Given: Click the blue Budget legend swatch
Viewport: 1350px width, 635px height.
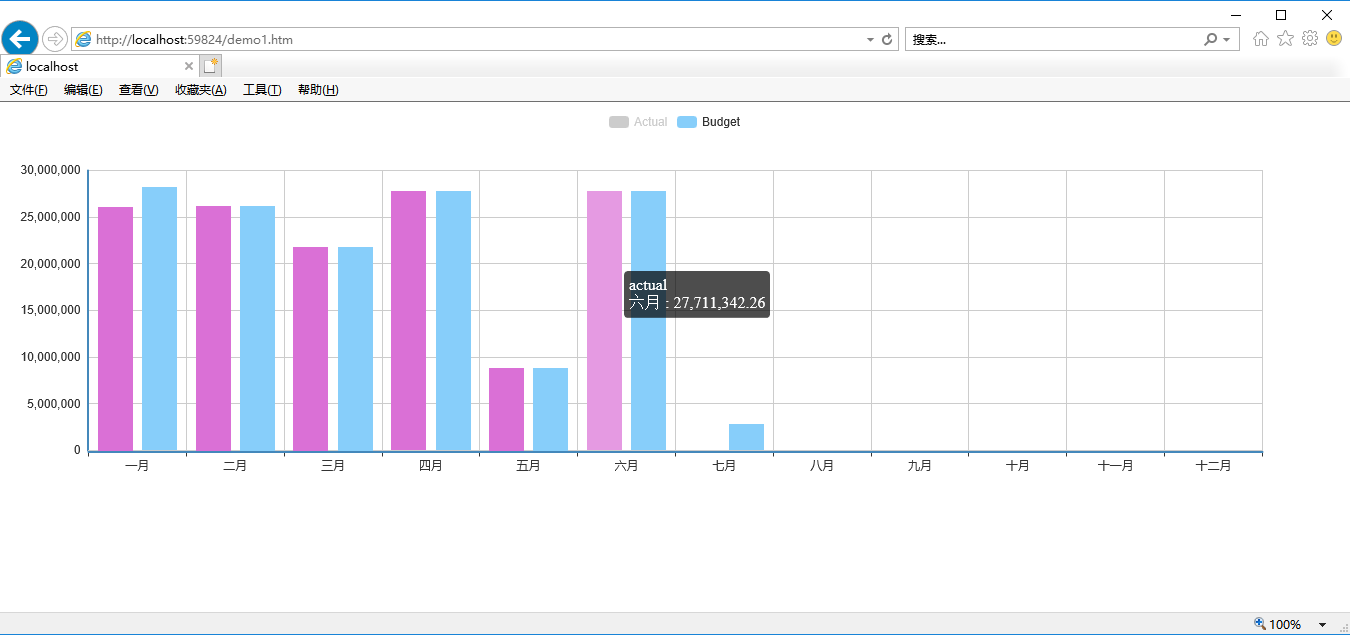Looking at the screenshot, I should pos(687,122).
